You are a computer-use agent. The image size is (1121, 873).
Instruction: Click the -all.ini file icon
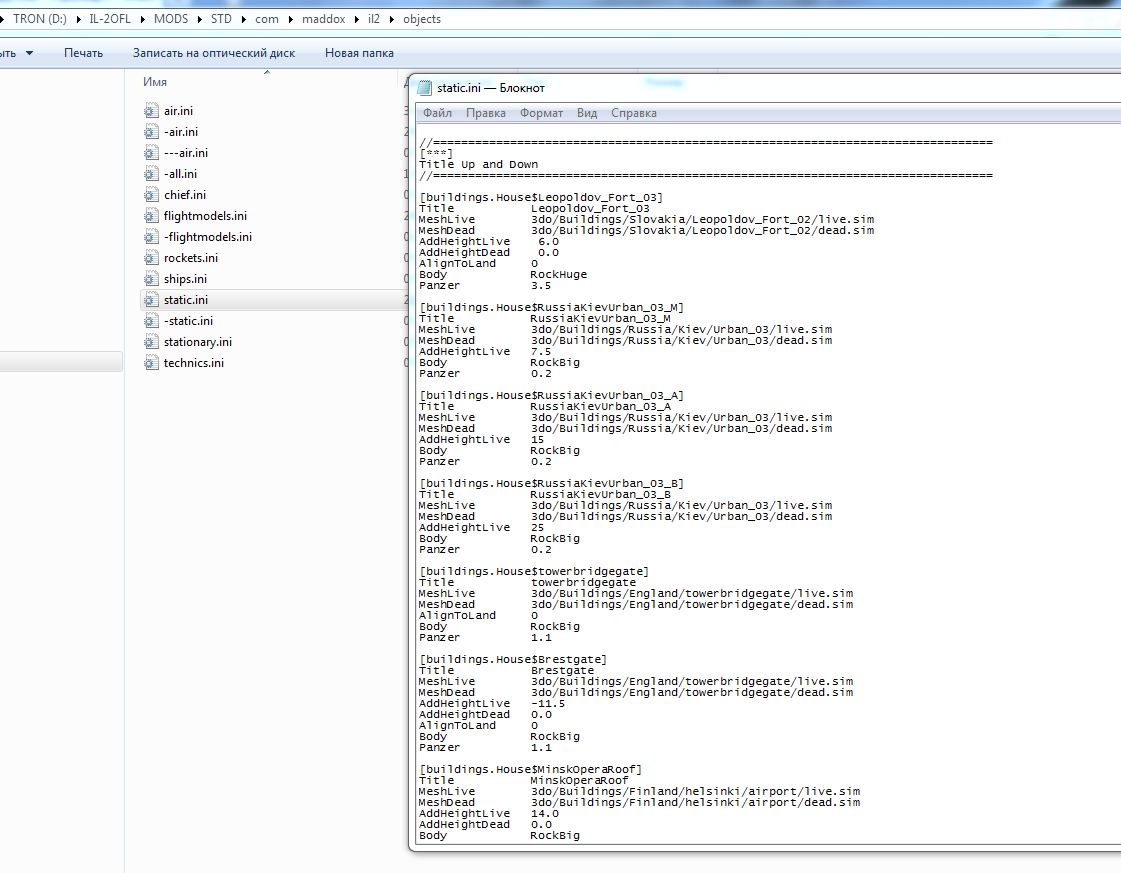[x=151, y=174]
